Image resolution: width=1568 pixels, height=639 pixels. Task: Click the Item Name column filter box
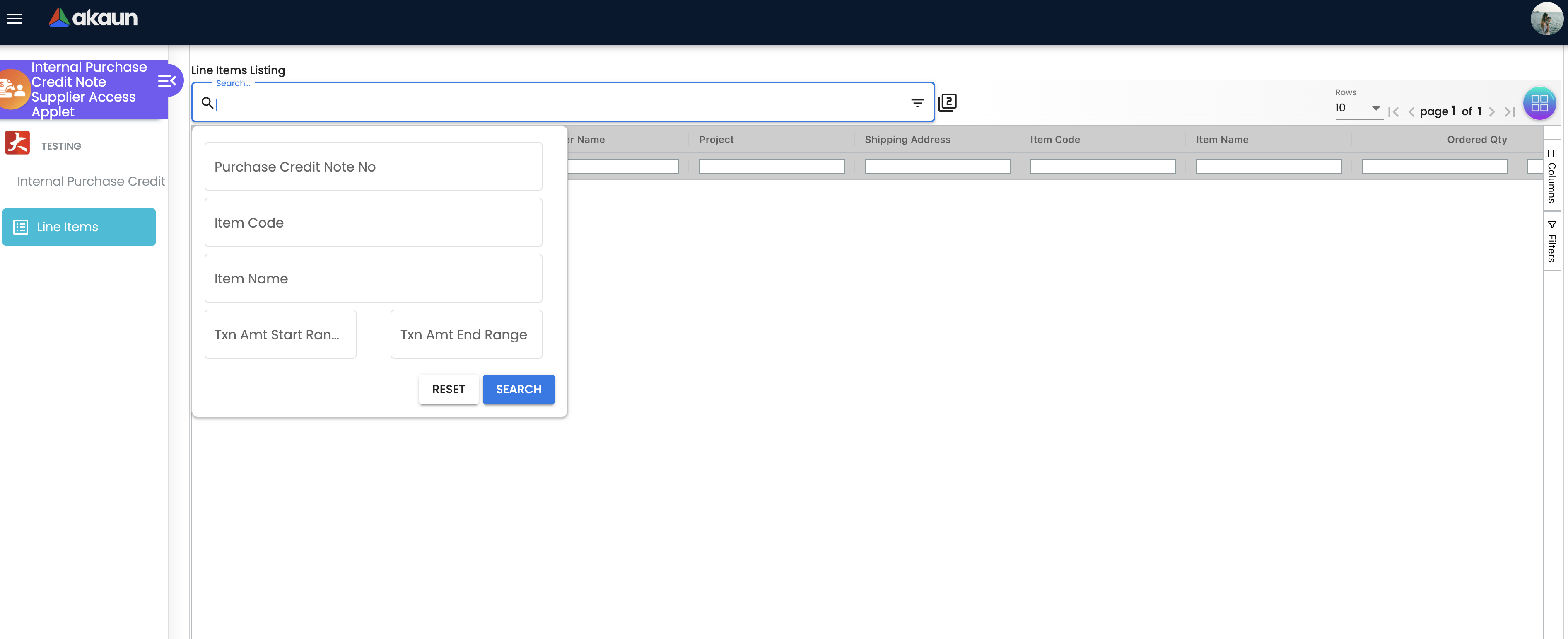click(x=1268, y=166)
